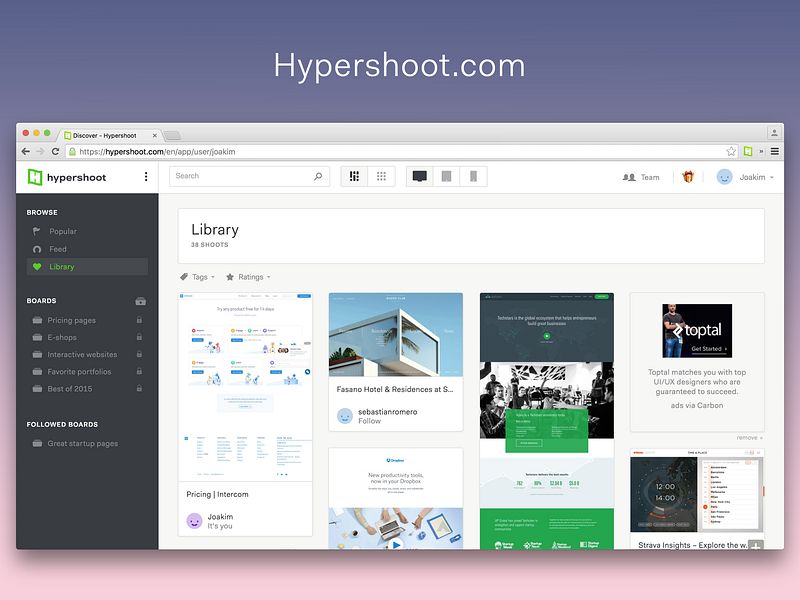The width and height of the screenshot is (800, 600).
Task: Click Hypershoot extension icon in browser toolbar
Action: [748, 152]
